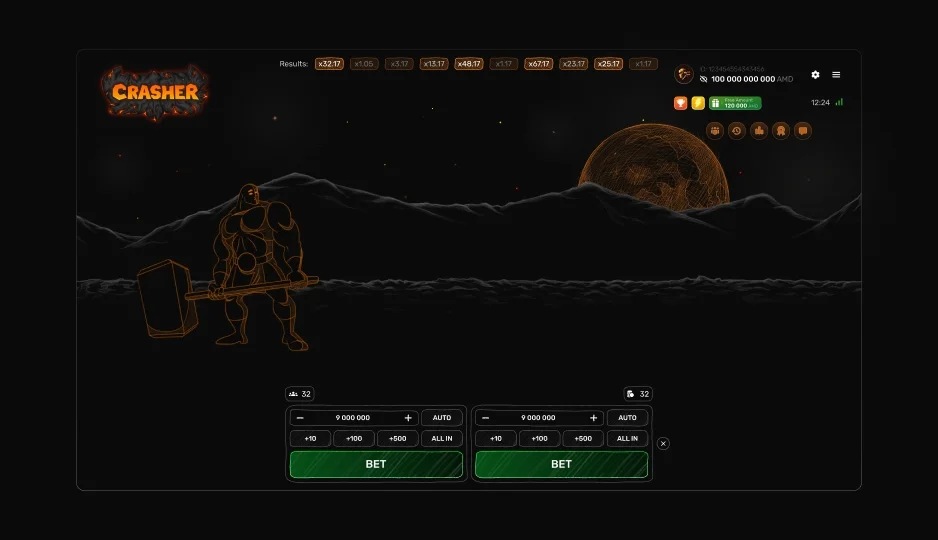
Task: Click the thumbs-up icon
Action: [759, 130]
